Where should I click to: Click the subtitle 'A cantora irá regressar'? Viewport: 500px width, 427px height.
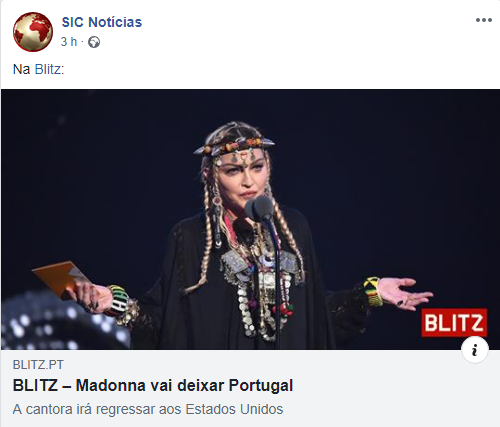coord(148,409)
